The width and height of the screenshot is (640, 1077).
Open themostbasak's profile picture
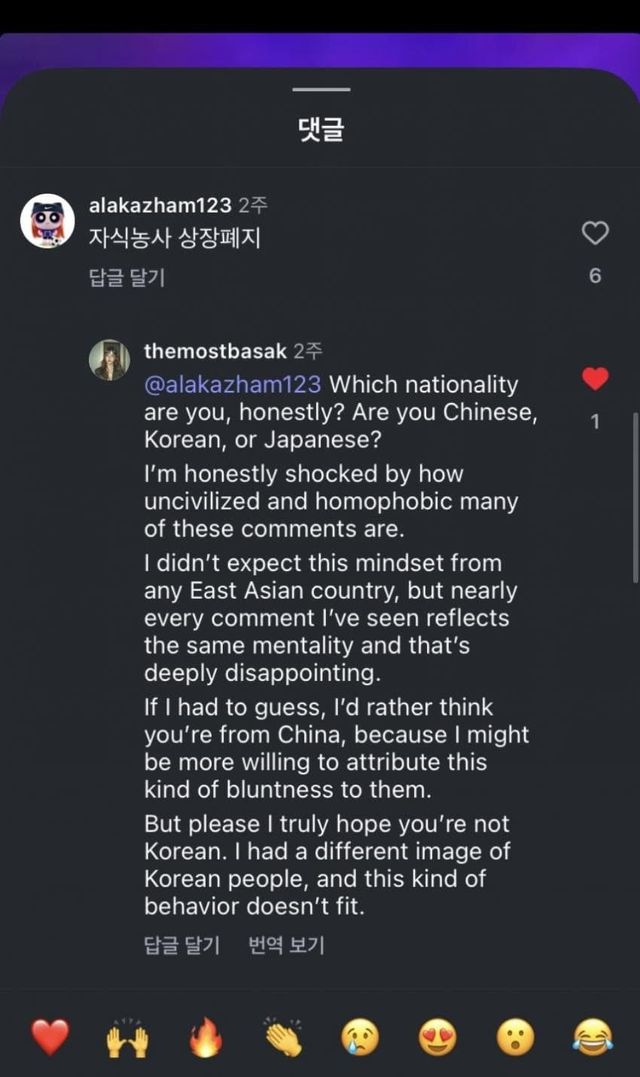[x=109, y=360]
